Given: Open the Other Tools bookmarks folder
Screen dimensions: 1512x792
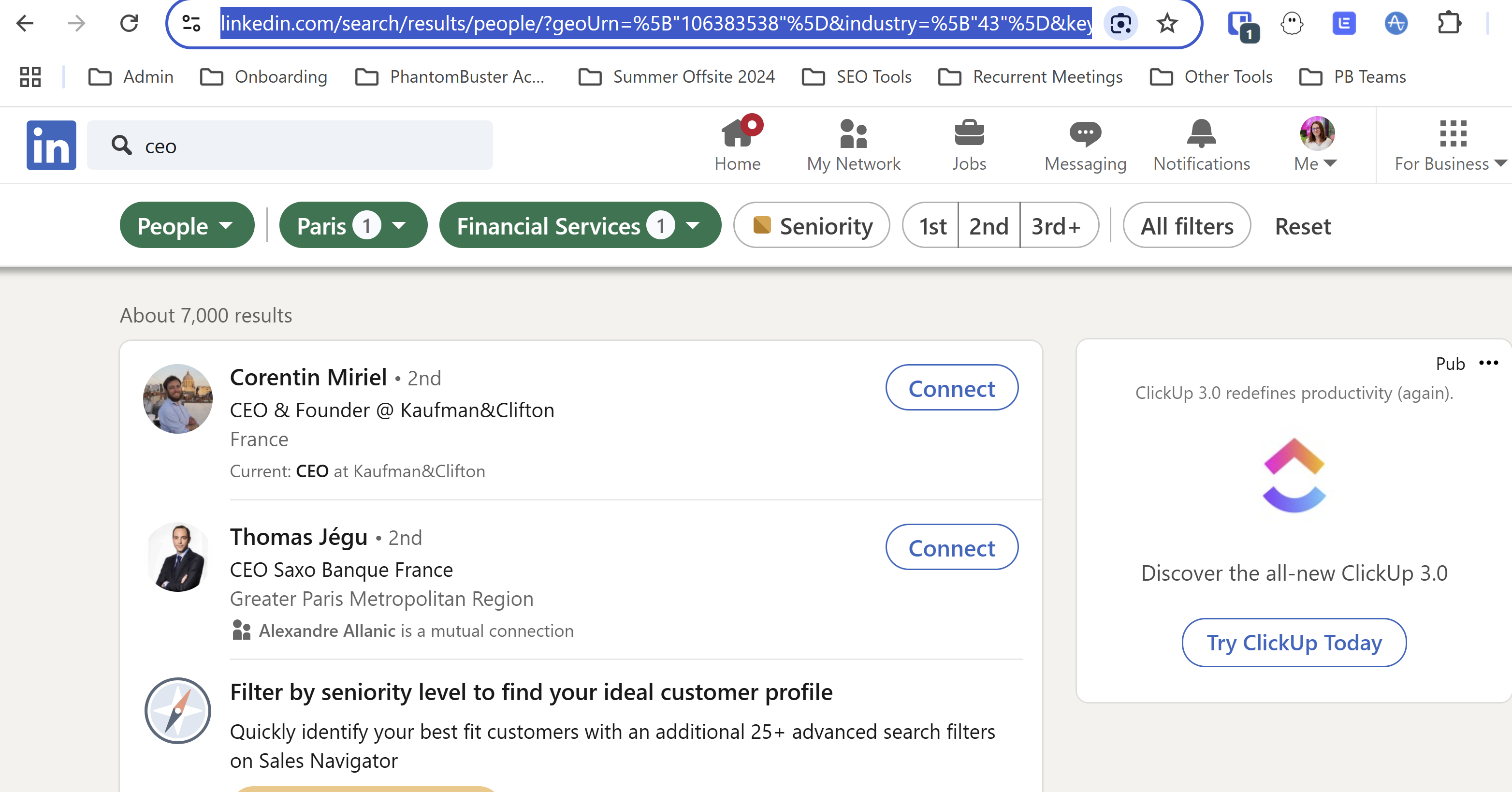Looking at the screenshot, I should point(1211,77).
